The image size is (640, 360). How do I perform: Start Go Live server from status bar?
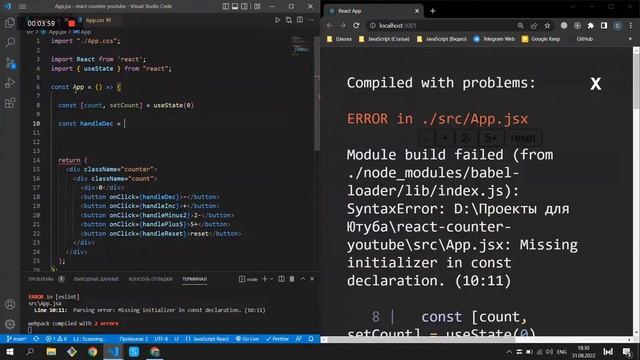click(x=247, y=339)
